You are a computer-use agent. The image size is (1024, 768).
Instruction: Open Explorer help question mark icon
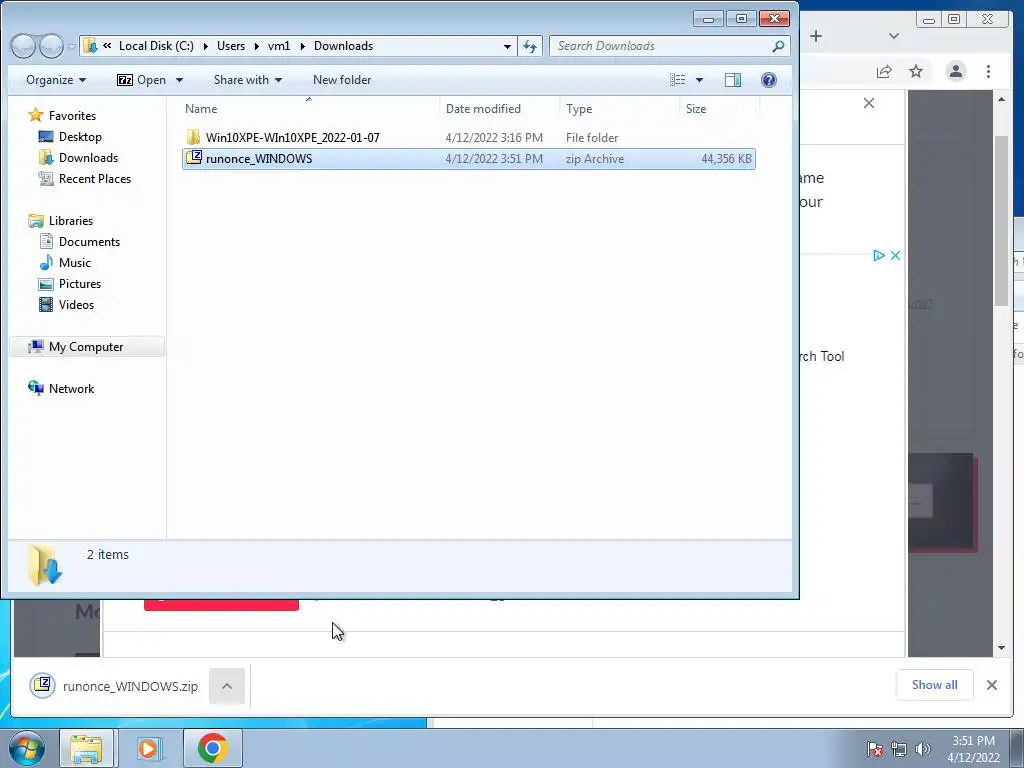click(769, 80)
